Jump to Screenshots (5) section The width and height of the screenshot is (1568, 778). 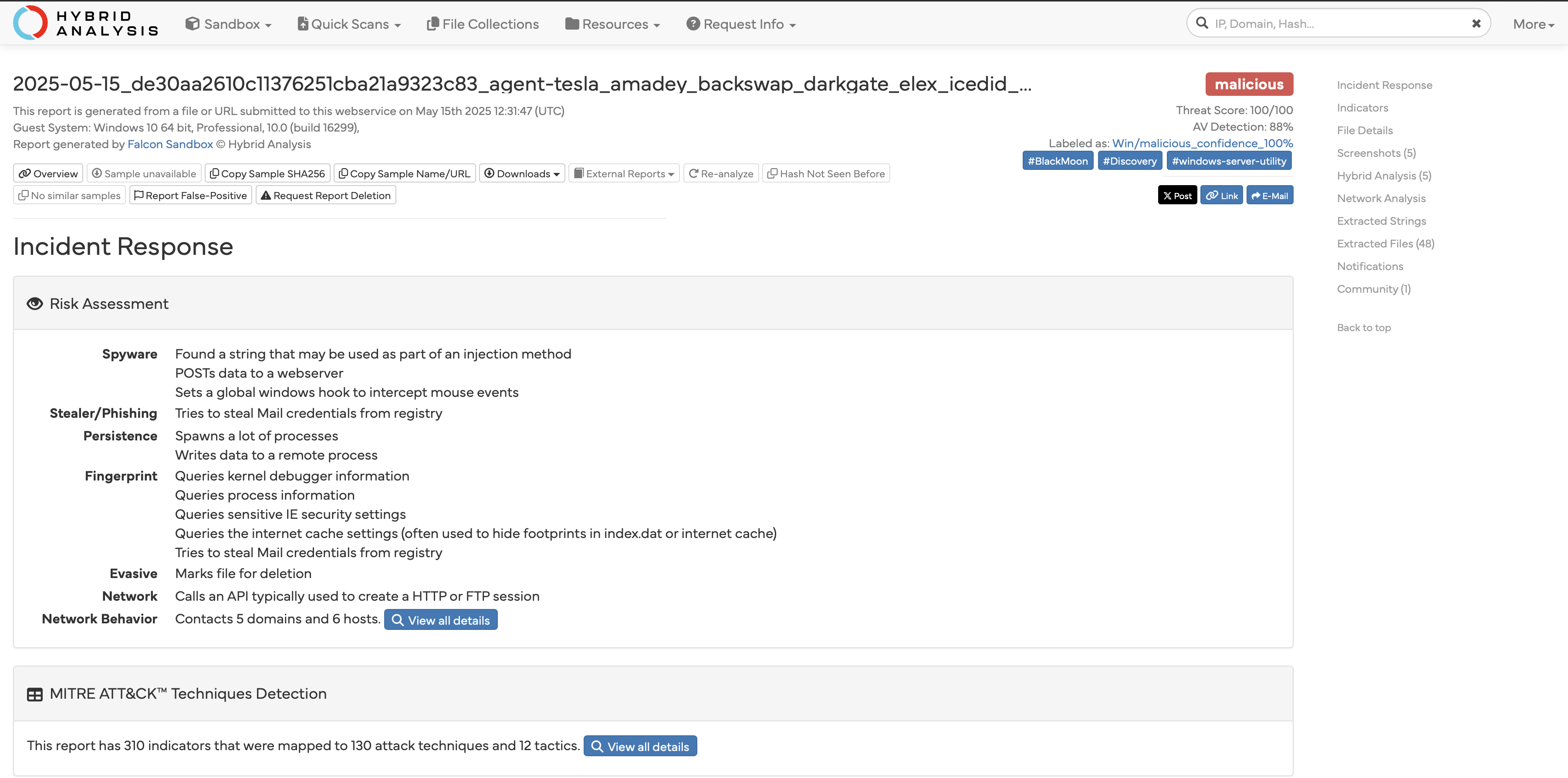click(x=1376, y=153)
